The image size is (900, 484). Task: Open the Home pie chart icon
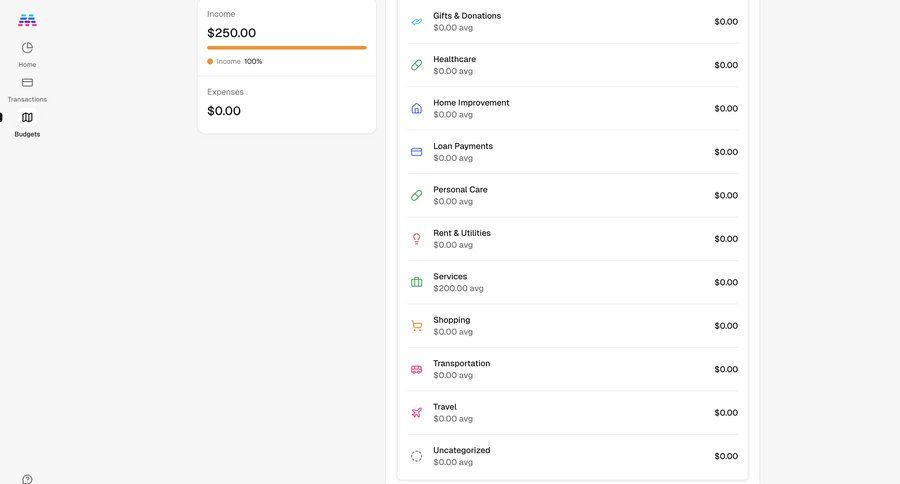pyautogui.click(x=27, y=48)
